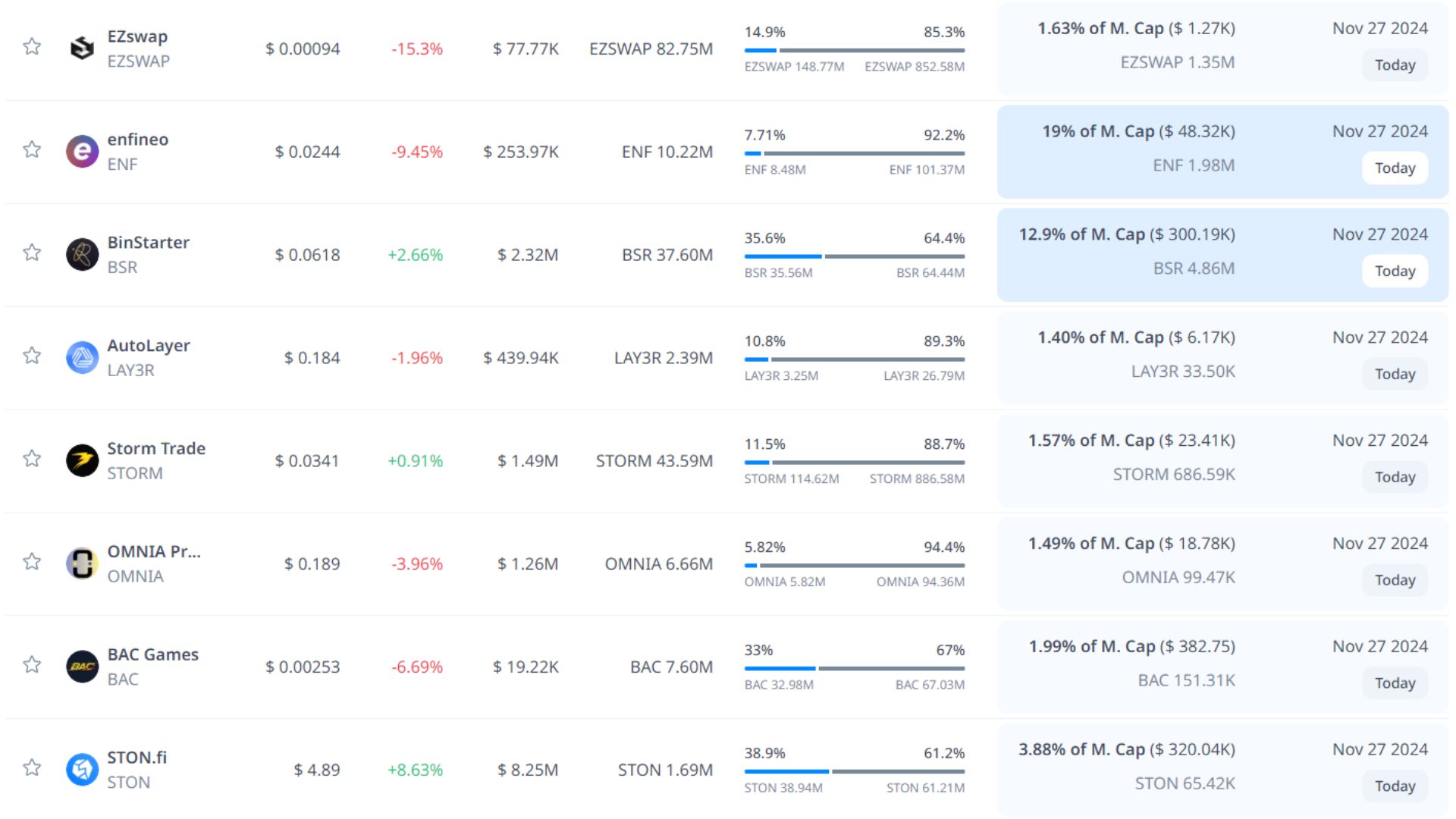Click the Today button in enfineo row
The width and height of the screenshot is (1456, 819).
click(x=1394, y=168)
